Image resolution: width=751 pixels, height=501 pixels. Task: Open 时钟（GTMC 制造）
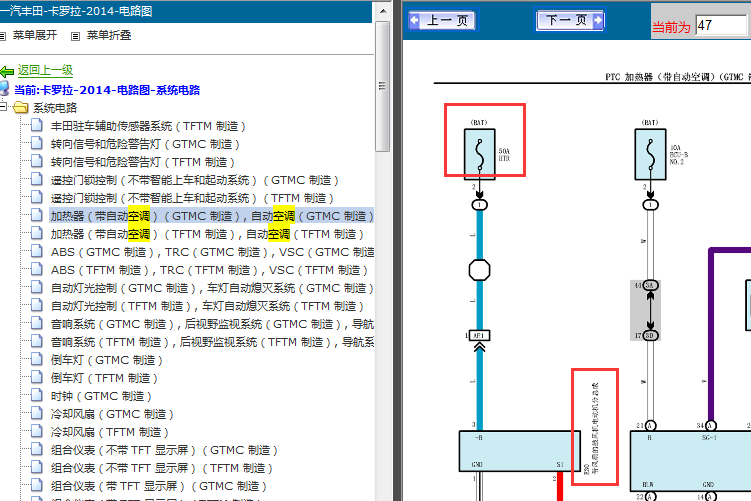(101, 396)
